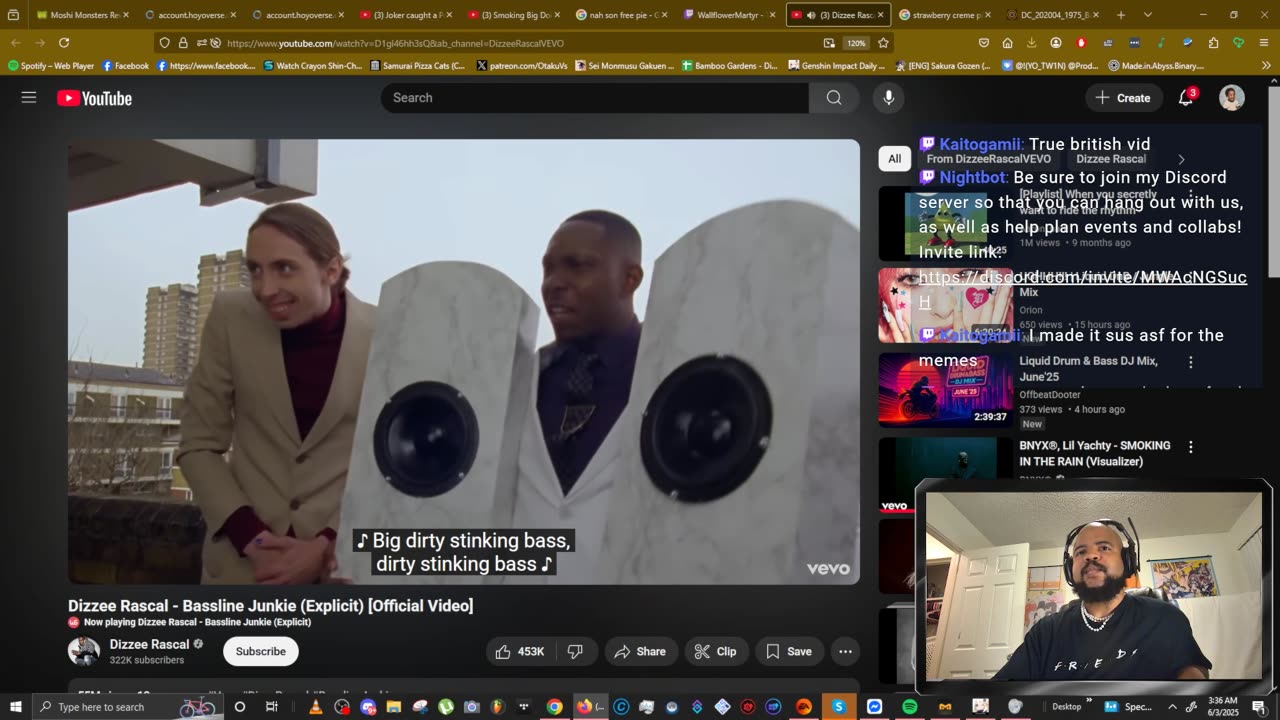
Task: Switch to the strawberry creme Google tab
Action: pos(945,15)
